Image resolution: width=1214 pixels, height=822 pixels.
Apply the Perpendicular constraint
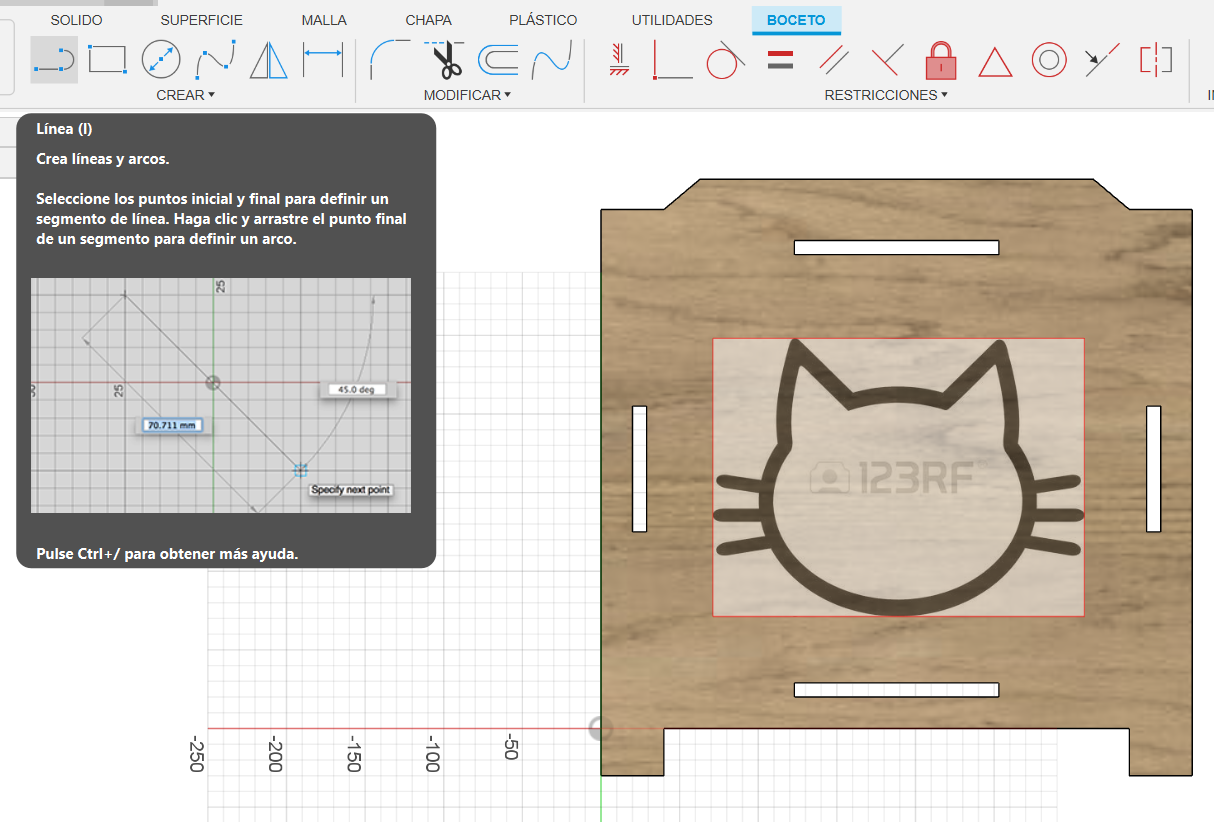pyautogui.click(x=887, y=60)
